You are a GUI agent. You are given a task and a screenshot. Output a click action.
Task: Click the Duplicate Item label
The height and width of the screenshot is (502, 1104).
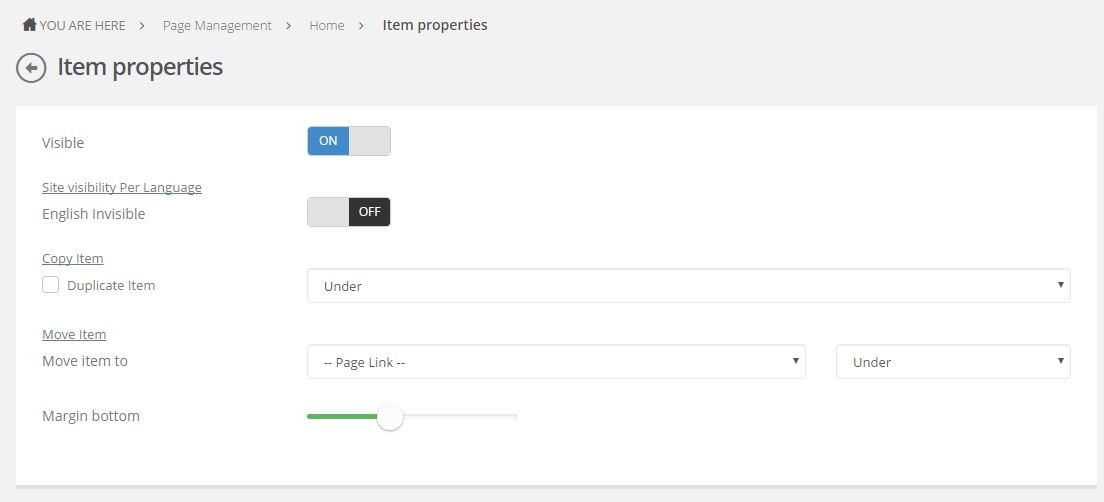[111, 286]
